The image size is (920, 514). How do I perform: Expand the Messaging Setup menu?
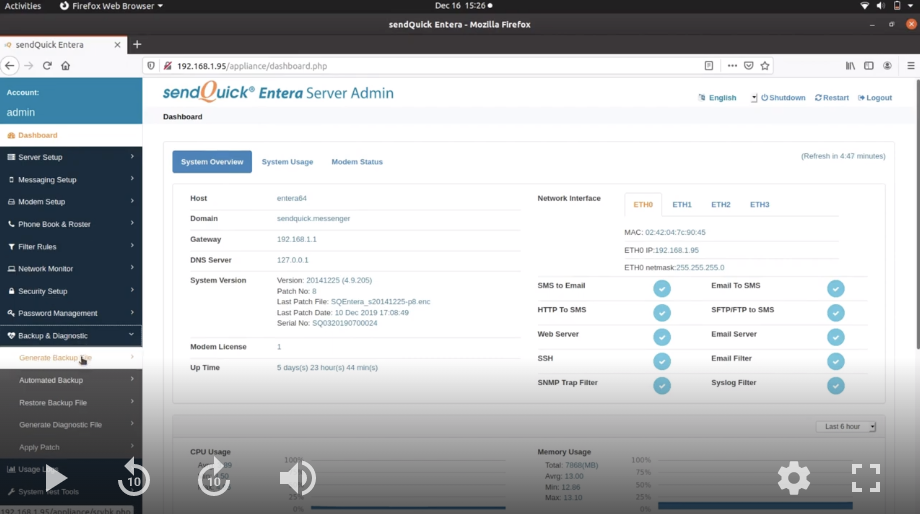tap(70, 180)
